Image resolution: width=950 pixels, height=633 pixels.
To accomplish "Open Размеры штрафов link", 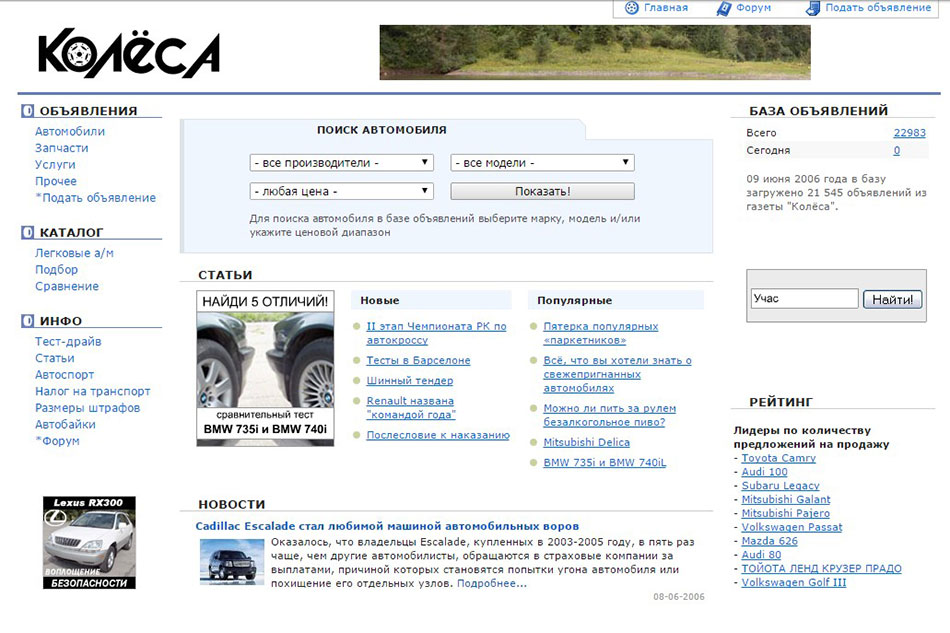I will point(87,408).
